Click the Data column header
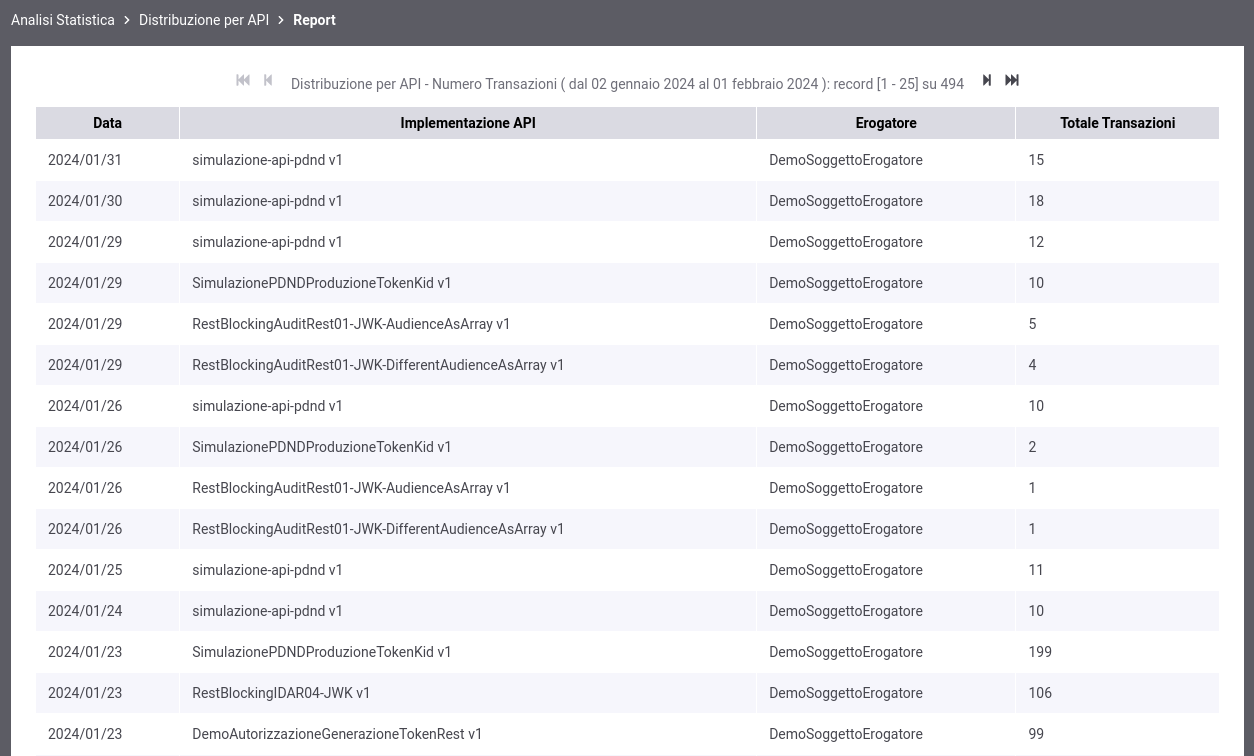 pyautogui.click(x=107, y=123)
